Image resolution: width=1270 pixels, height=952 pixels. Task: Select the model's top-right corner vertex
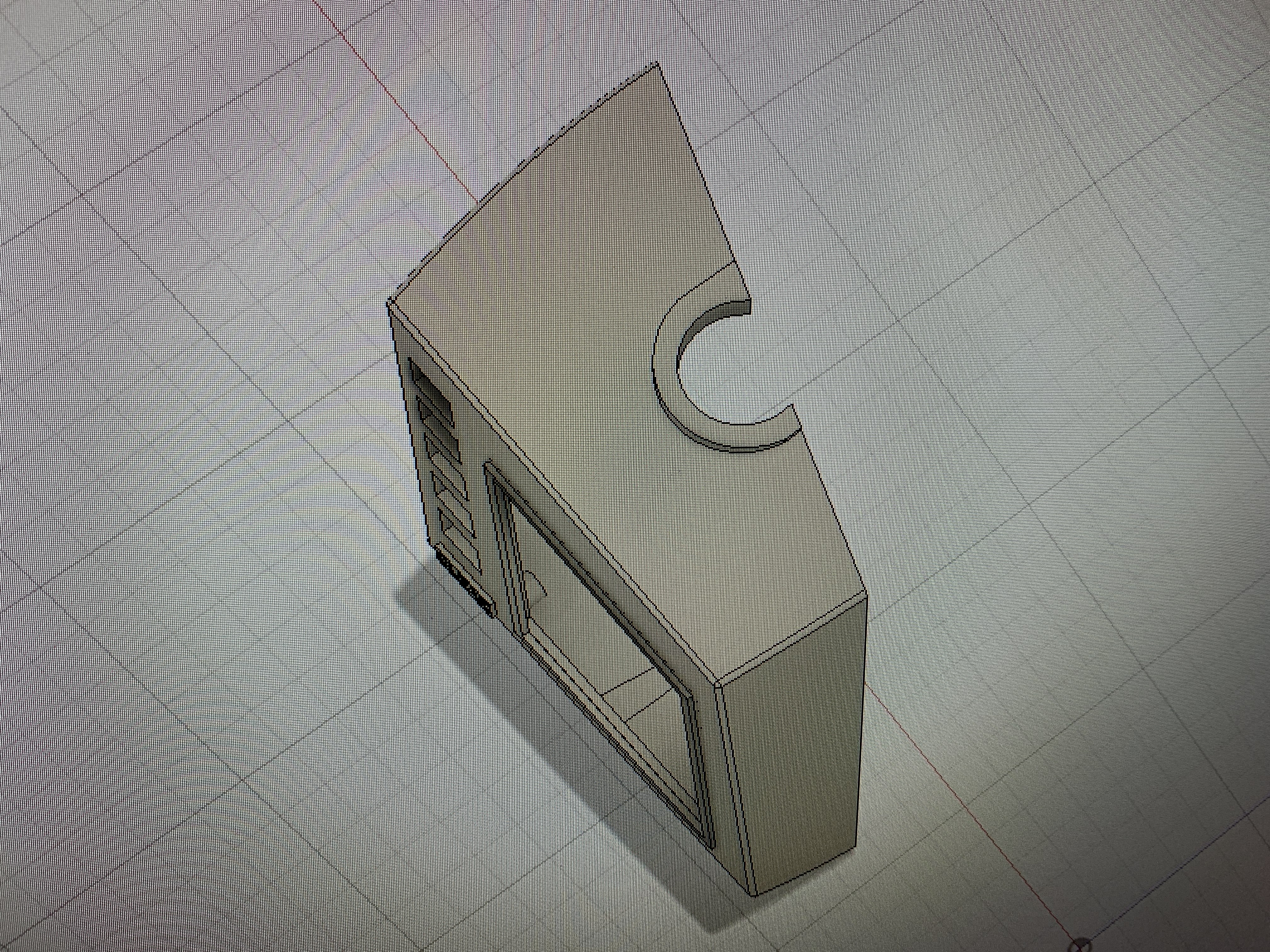pyautogui.click(x=657, y=63)
